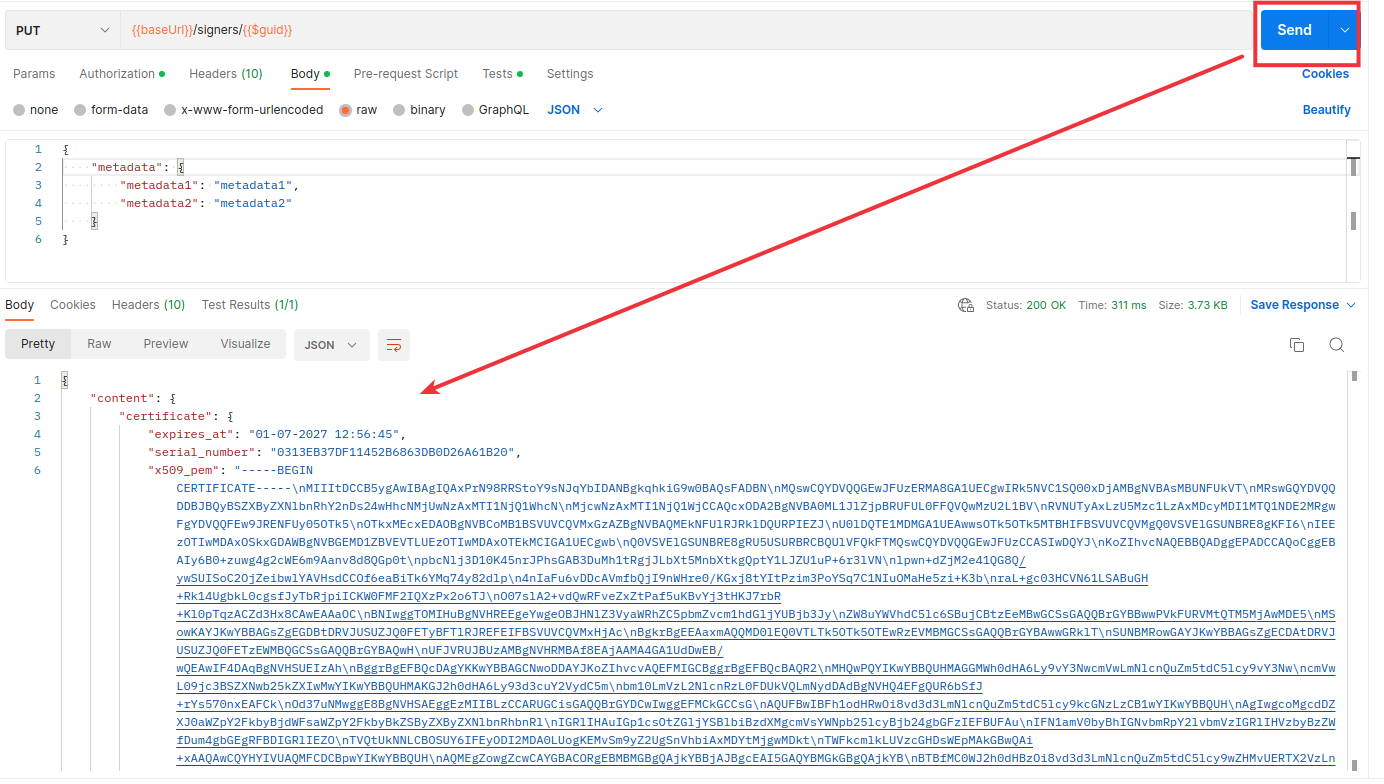Switch to the Authorization tab

[118, 74]
